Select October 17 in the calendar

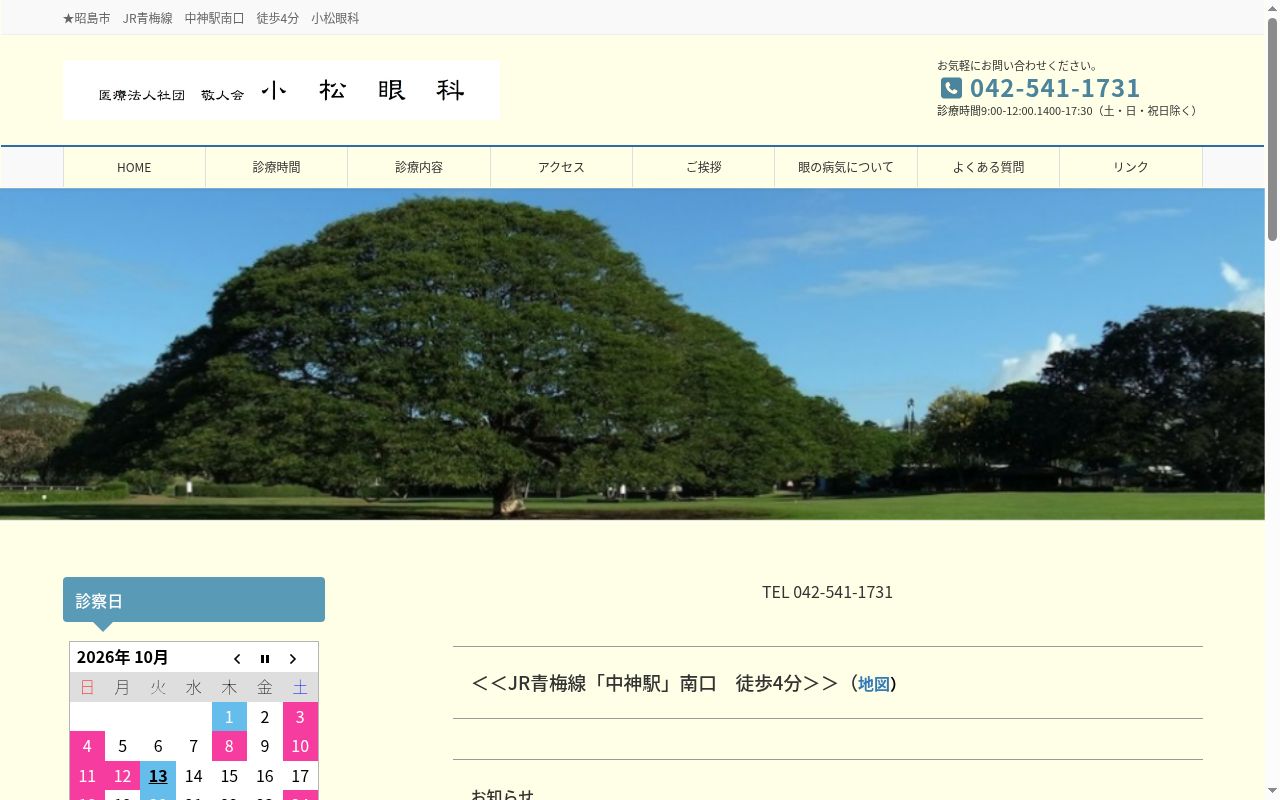[300, 776]
